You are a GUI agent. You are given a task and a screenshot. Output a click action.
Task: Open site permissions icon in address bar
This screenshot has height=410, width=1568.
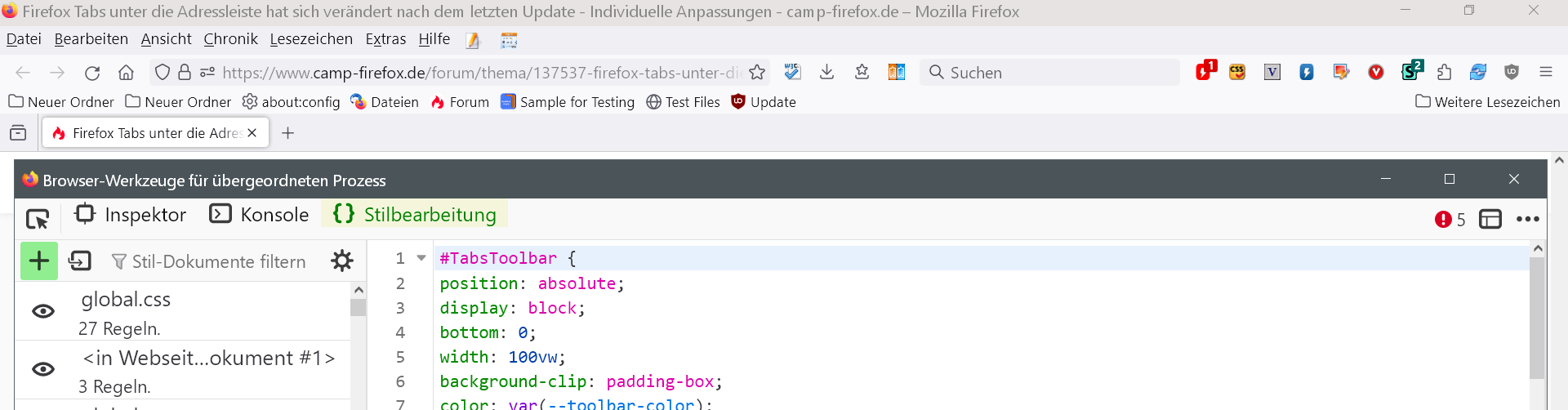(x=207, y=73)
